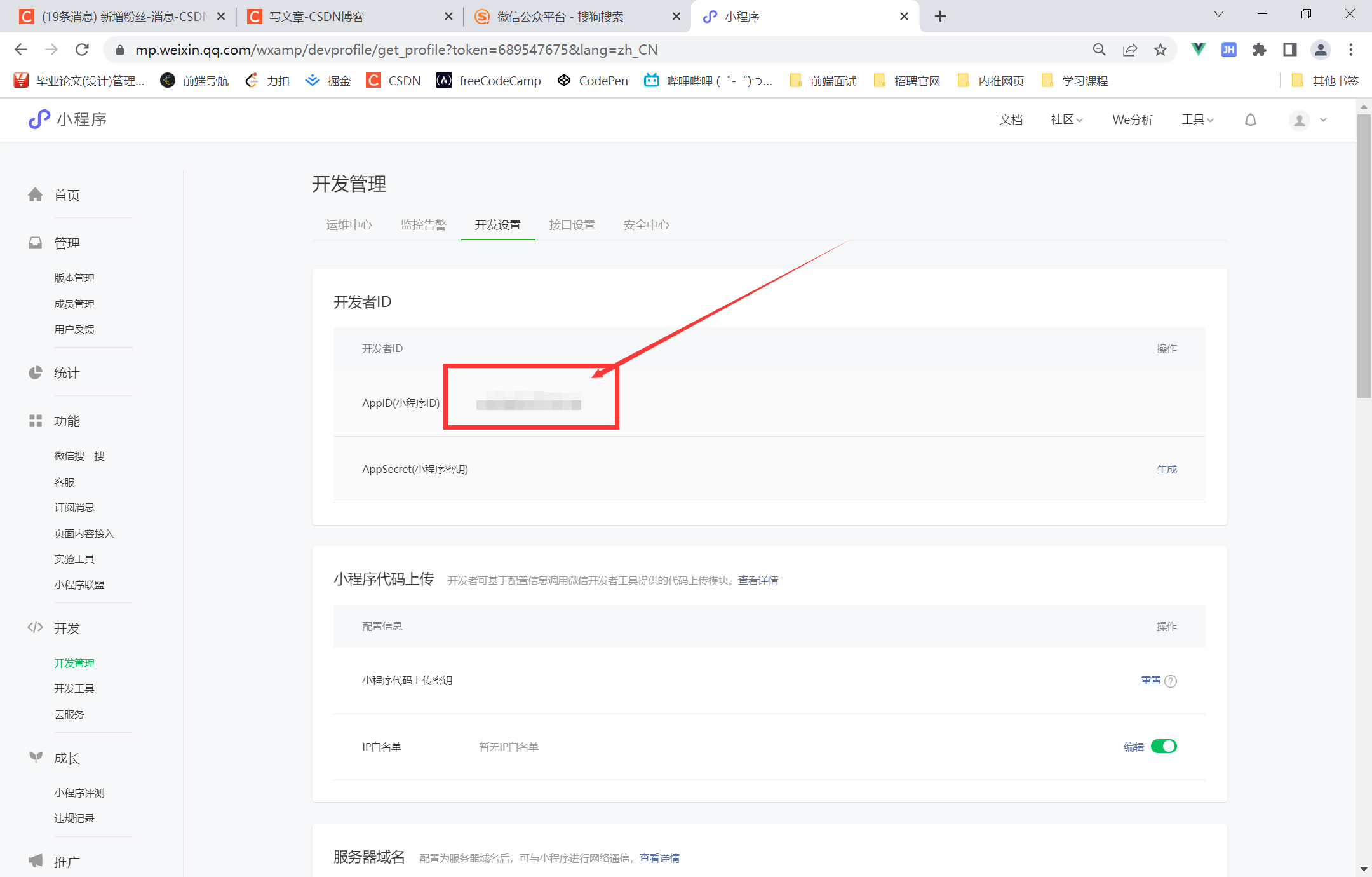Open 小程序评测 in the sidebar

[79, 792]
